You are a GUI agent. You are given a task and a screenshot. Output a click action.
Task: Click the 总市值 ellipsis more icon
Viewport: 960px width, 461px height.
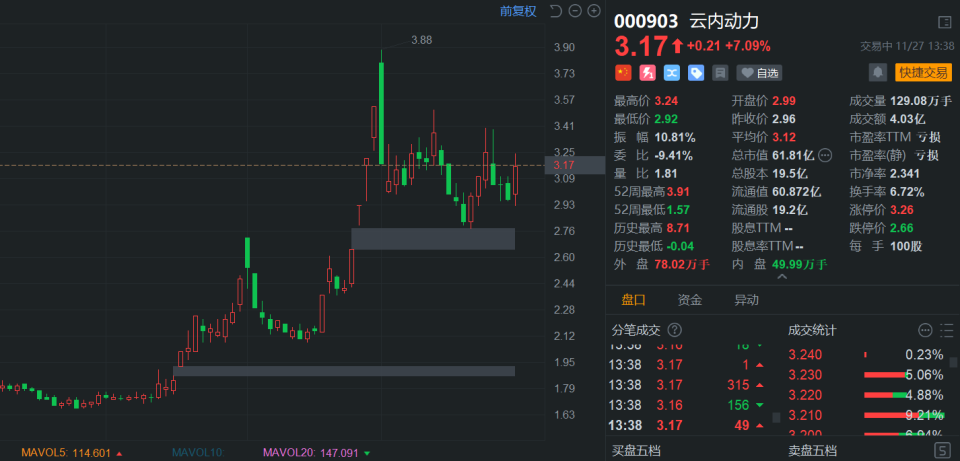[825, 156]
